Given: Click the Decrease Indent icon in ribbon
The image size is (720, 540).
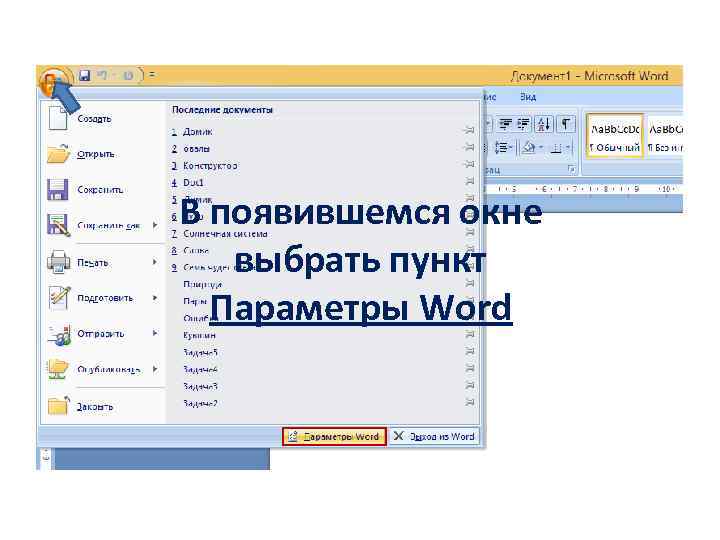Looking at the screenshot, I should click(x=506, y=124).
